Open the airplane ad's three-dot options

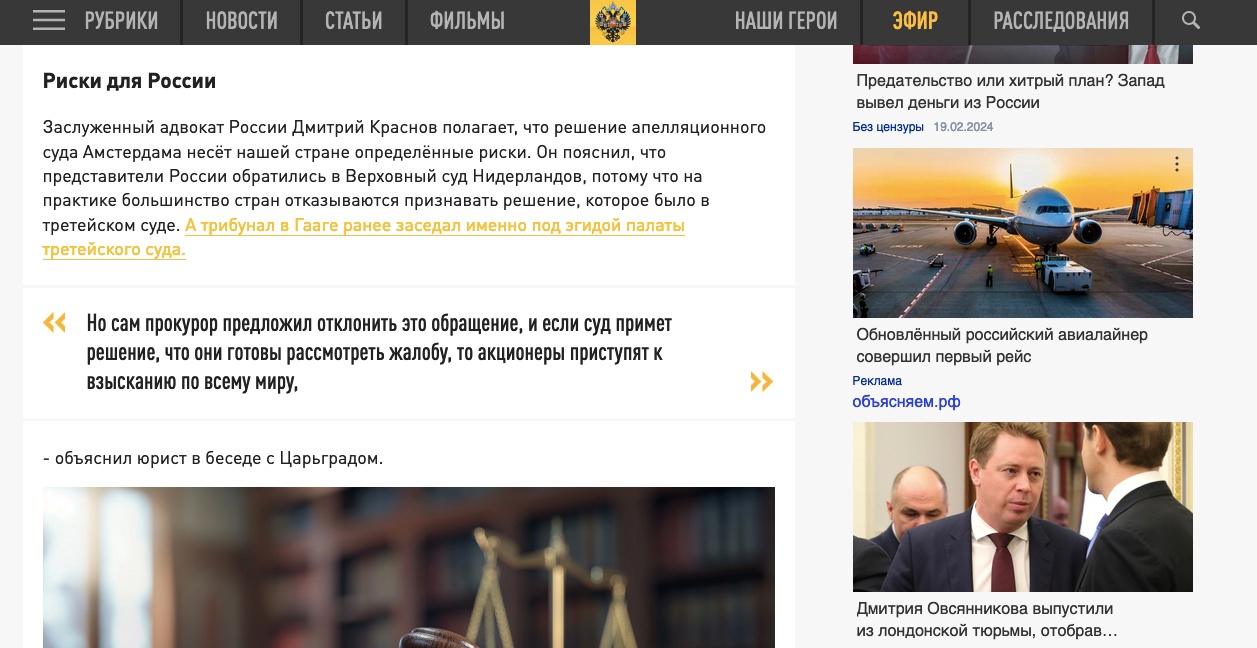click(x=1177, y=164)
